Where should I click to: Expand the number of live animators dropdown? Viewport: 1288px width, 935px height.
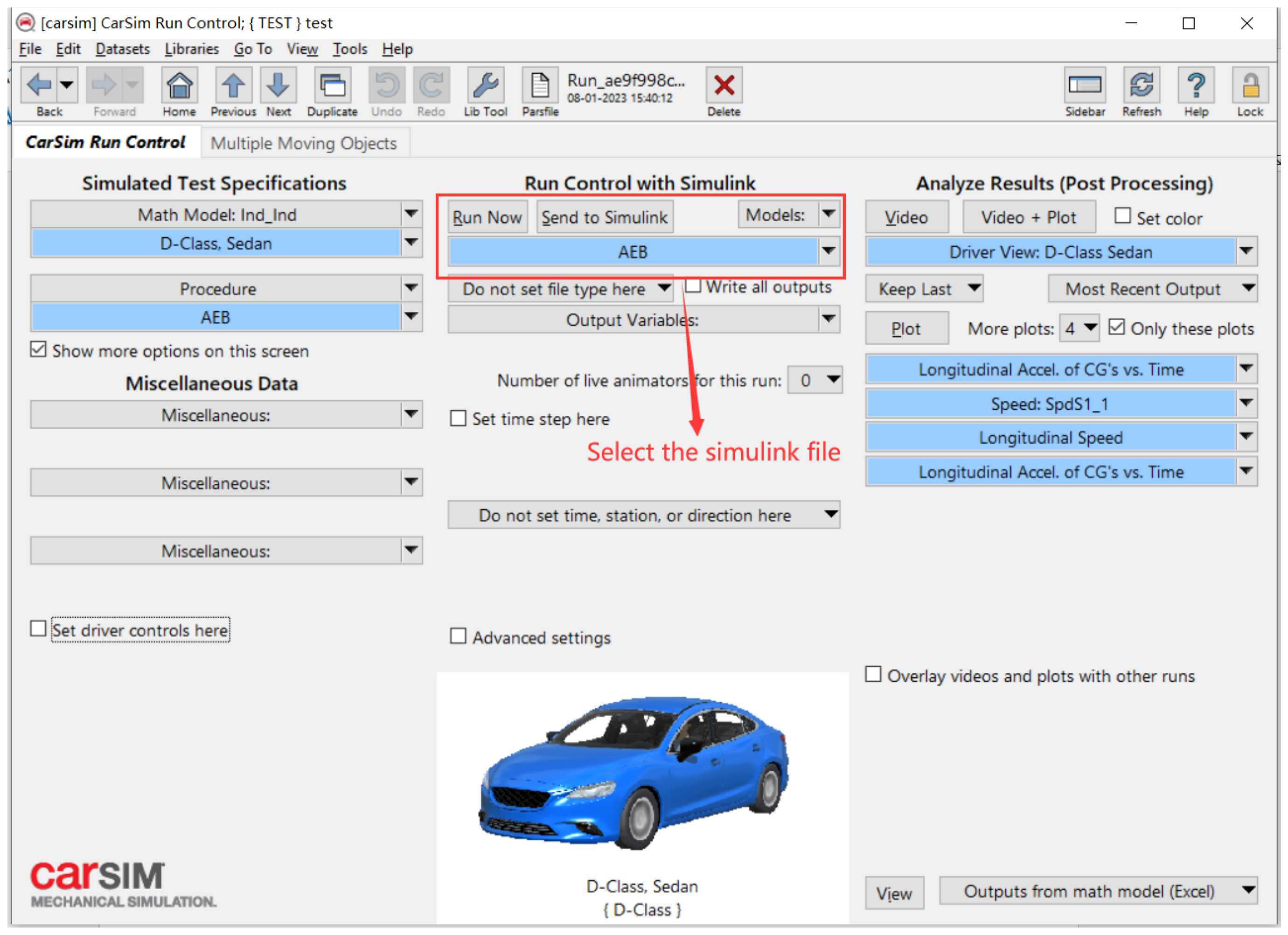[833, 379]
